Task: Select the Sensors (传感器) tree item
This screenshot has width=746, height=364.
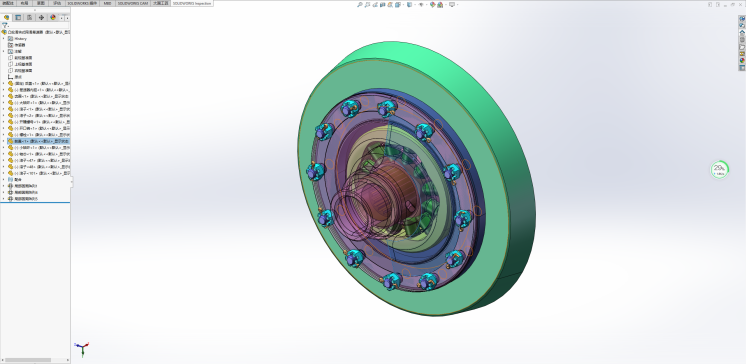Action: pyautogui.click(x=17, y=45)
